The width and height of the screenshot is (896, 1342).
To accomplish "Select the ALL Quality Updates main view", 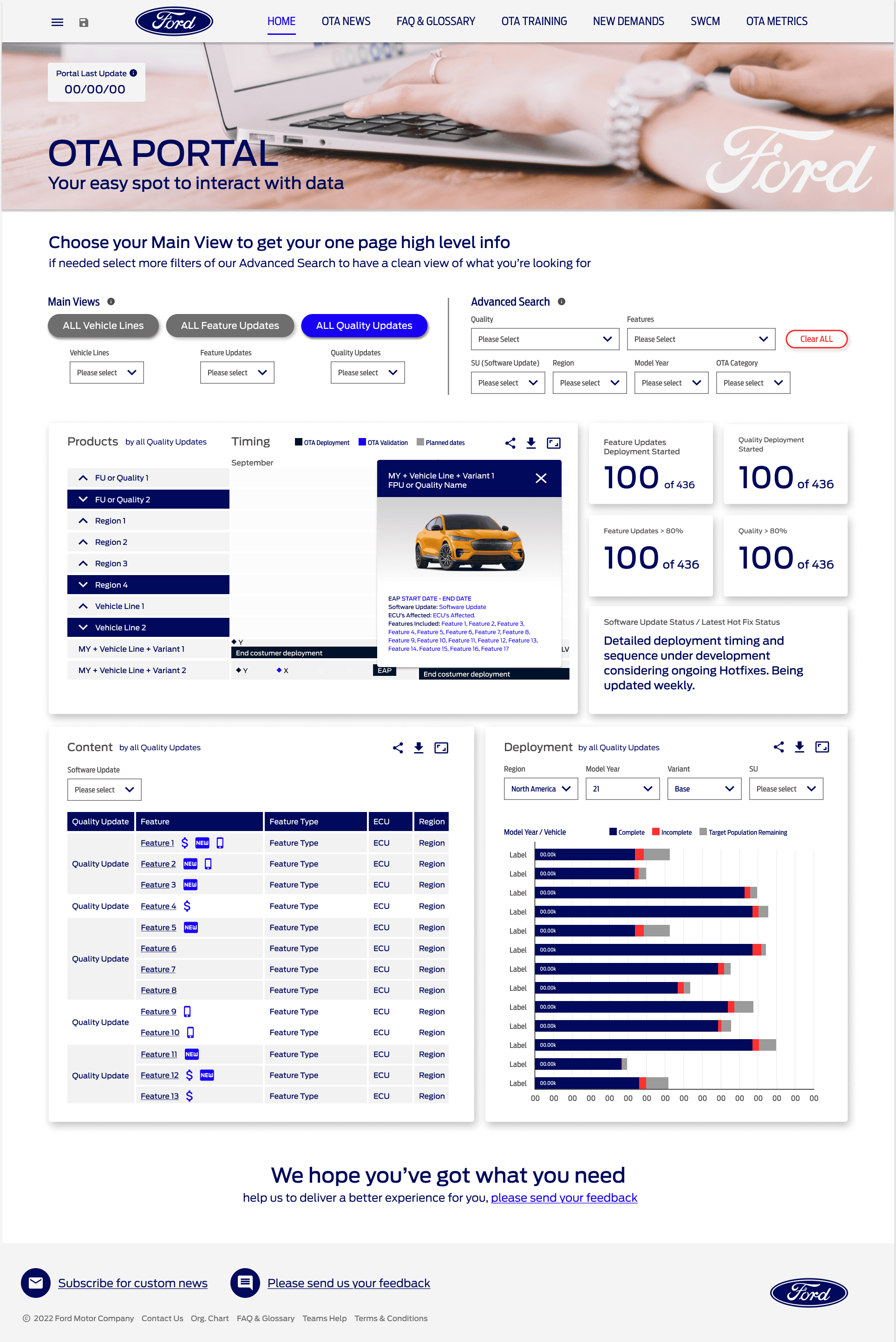I will [364, 325].
